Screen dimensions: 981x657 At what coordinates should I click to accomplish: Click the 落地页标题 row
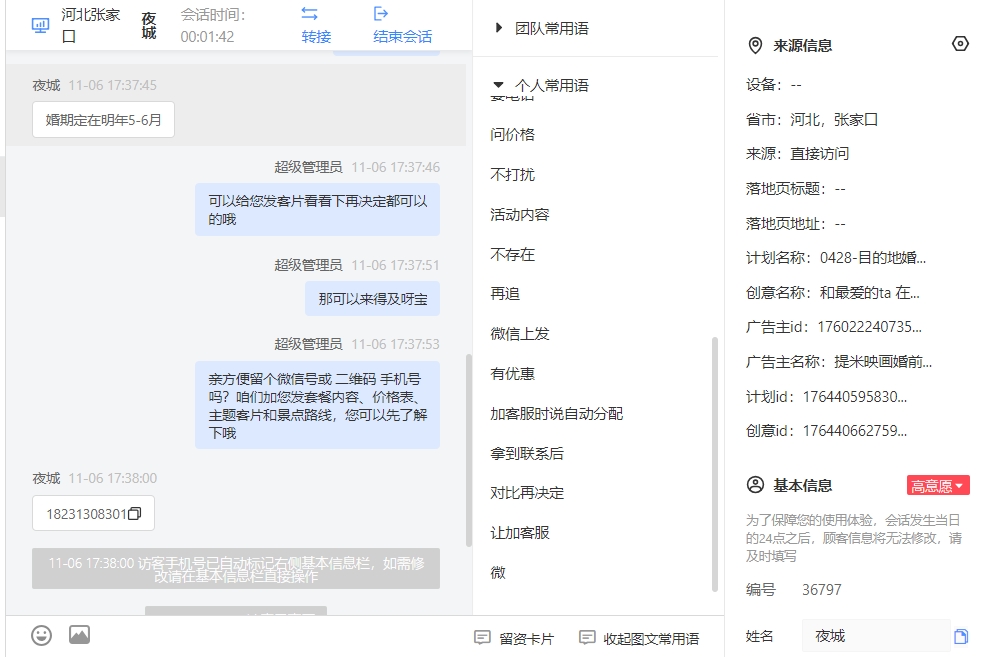tap(796, 189)
